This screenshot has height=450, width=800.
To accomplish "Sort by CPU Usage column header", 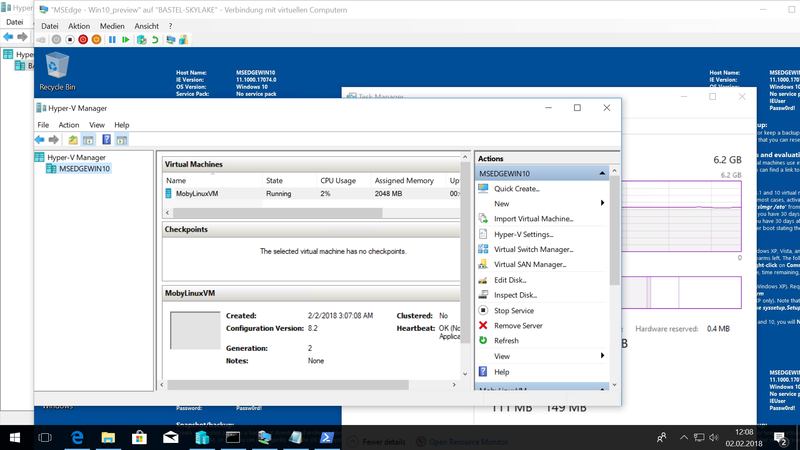I will click(x=338, y=180).
